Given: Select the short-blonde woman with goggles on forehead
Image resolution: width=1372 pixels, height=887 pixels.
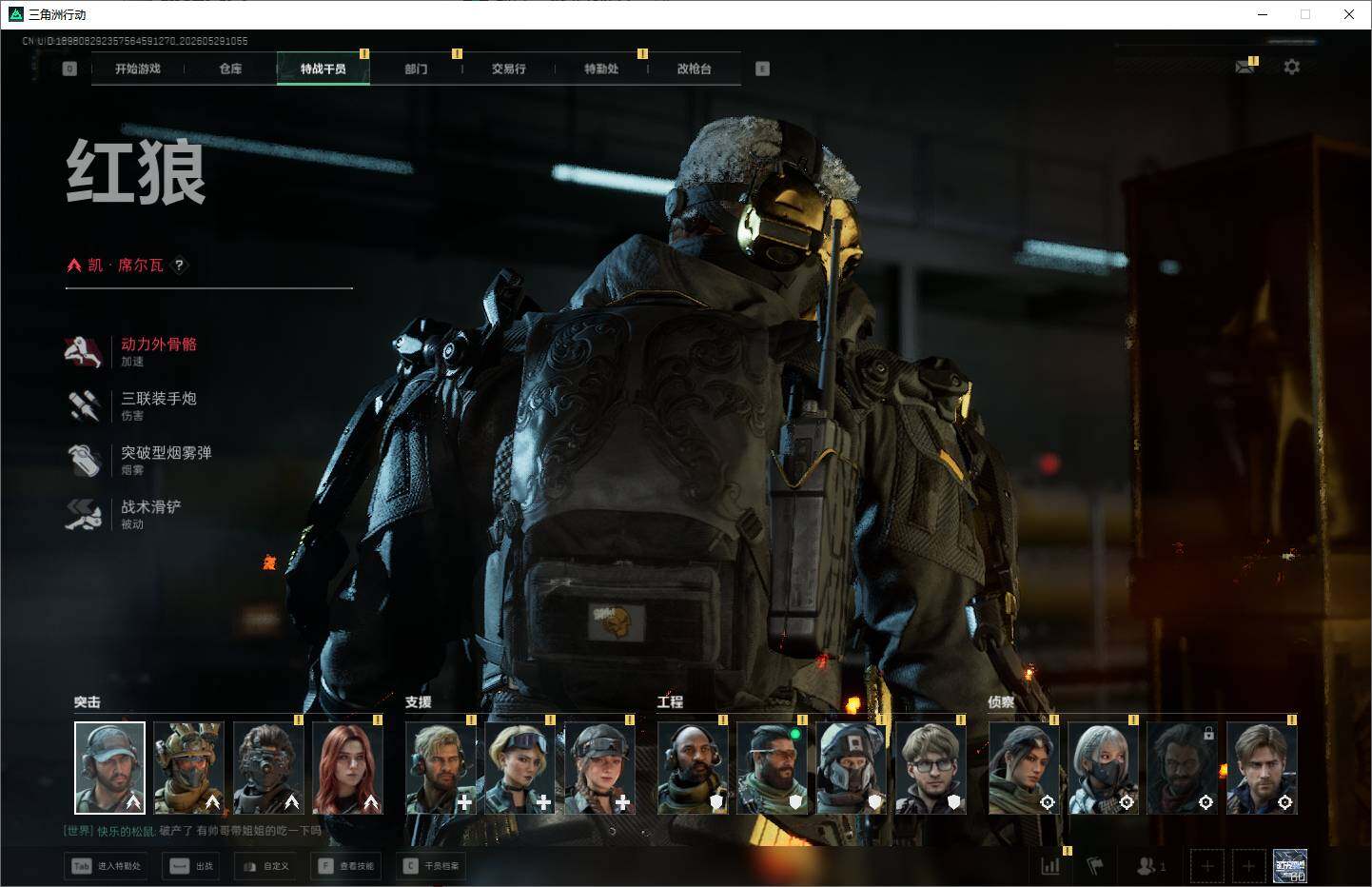Looking at the screenshot, I should click(519, 768).
